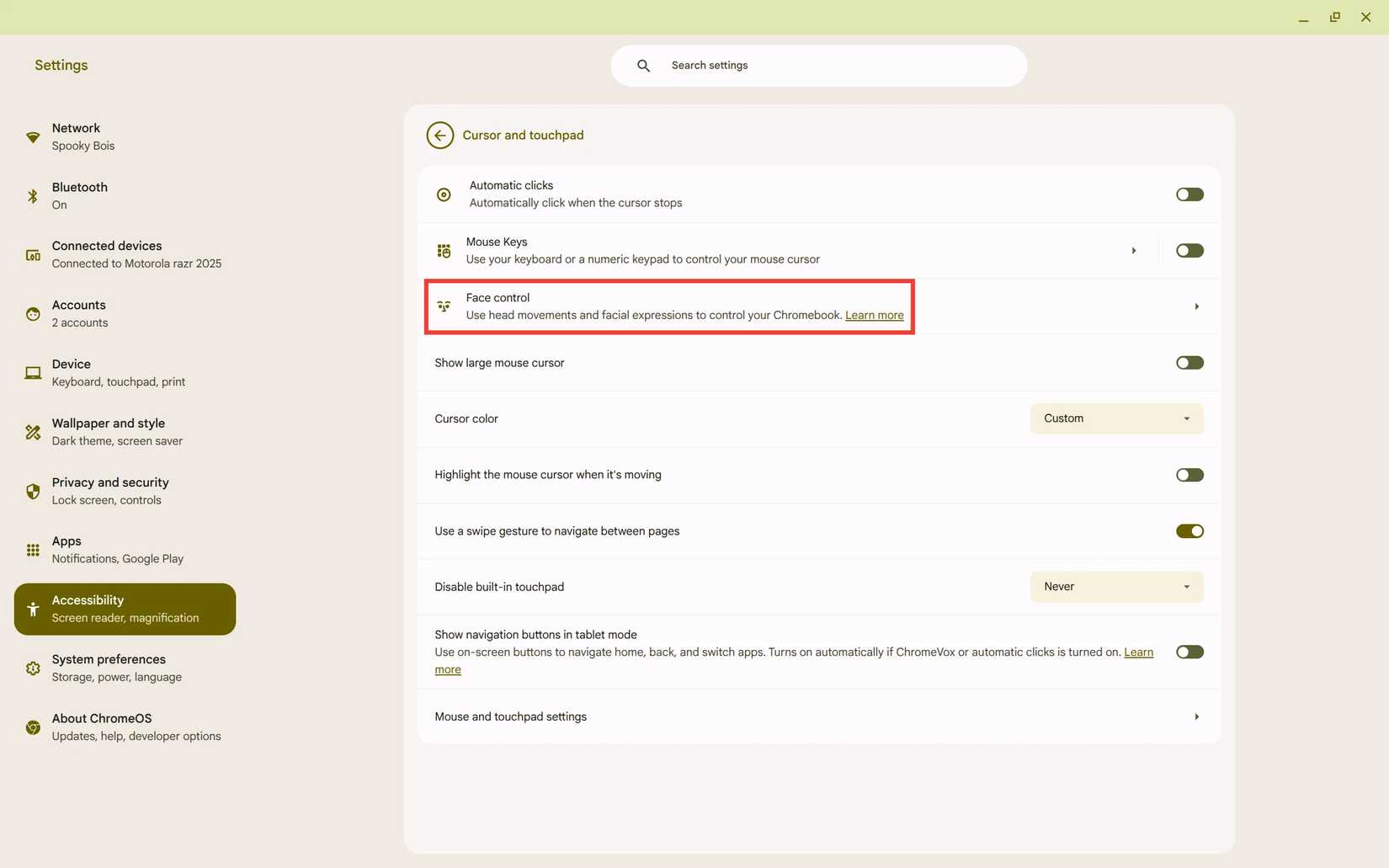The width and height of the screenshot is (1389, 868).
Task: Disable swipe gesture page navigation
Action: click(x=1189, y=530)
